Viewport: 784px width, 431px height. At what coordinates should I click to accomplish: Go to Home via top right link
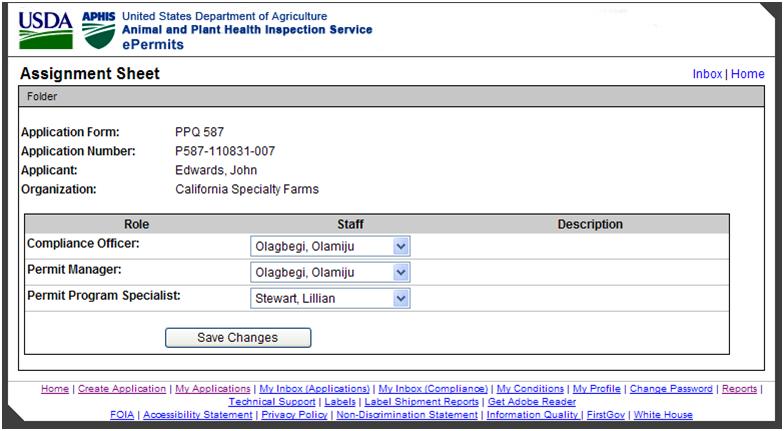pyautogui.click(x=747, y=74)
